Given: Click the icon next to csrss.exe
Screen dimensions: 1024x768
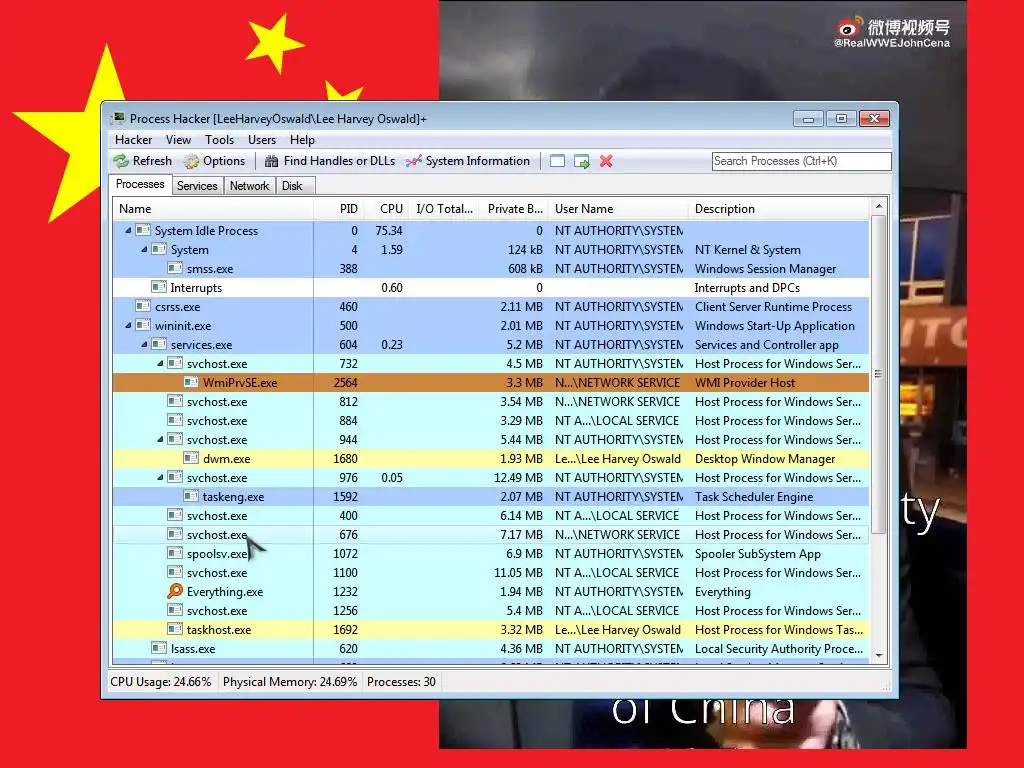Looking at the screenshot, I should point(143,306).
